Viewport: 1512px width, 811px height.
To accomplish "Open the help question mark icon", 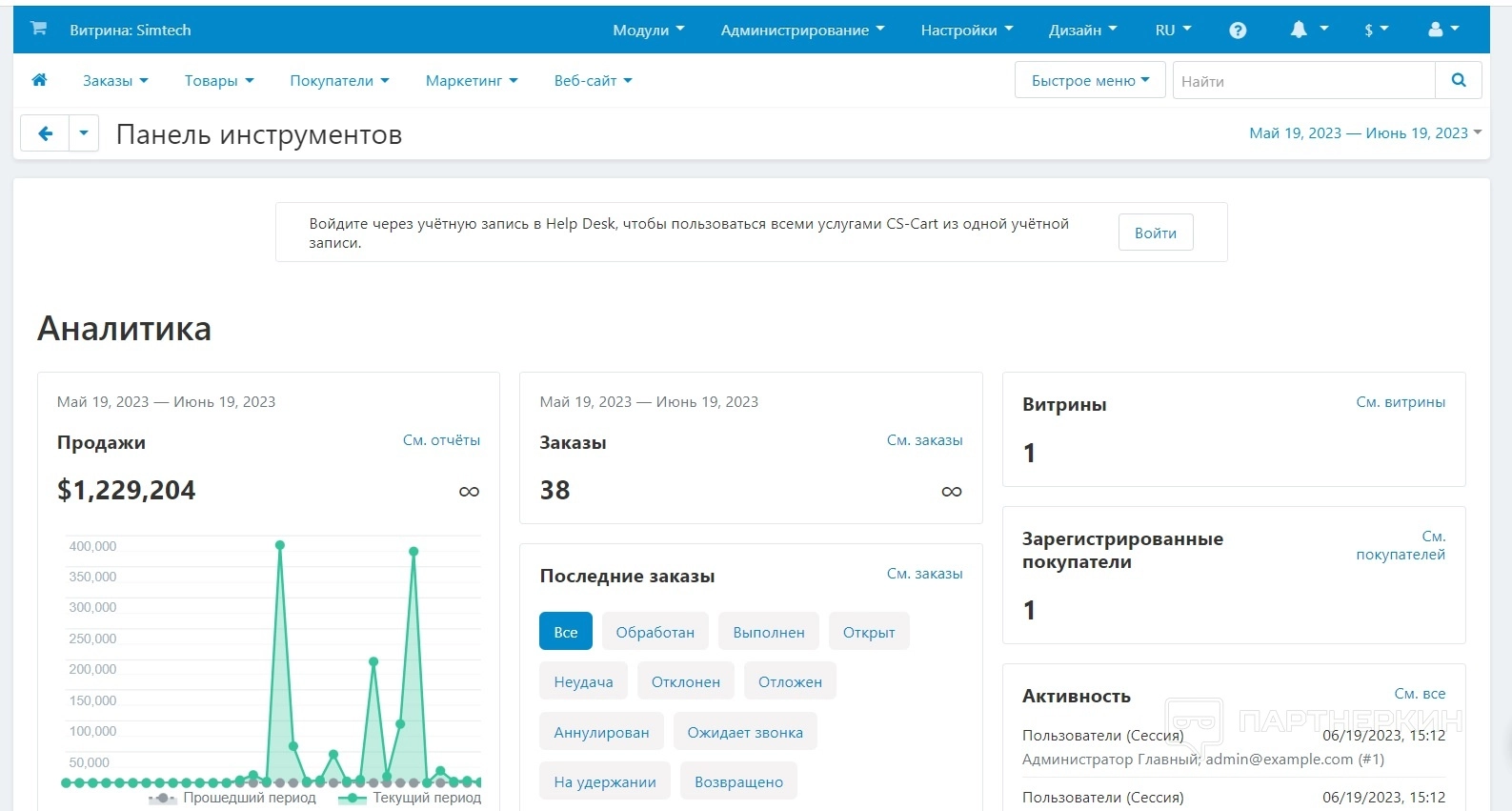I will [x=1238, y=30].
